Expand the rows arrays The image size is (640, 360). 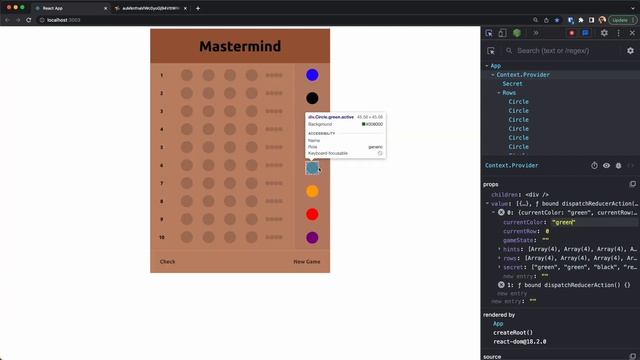click(499, 258)
